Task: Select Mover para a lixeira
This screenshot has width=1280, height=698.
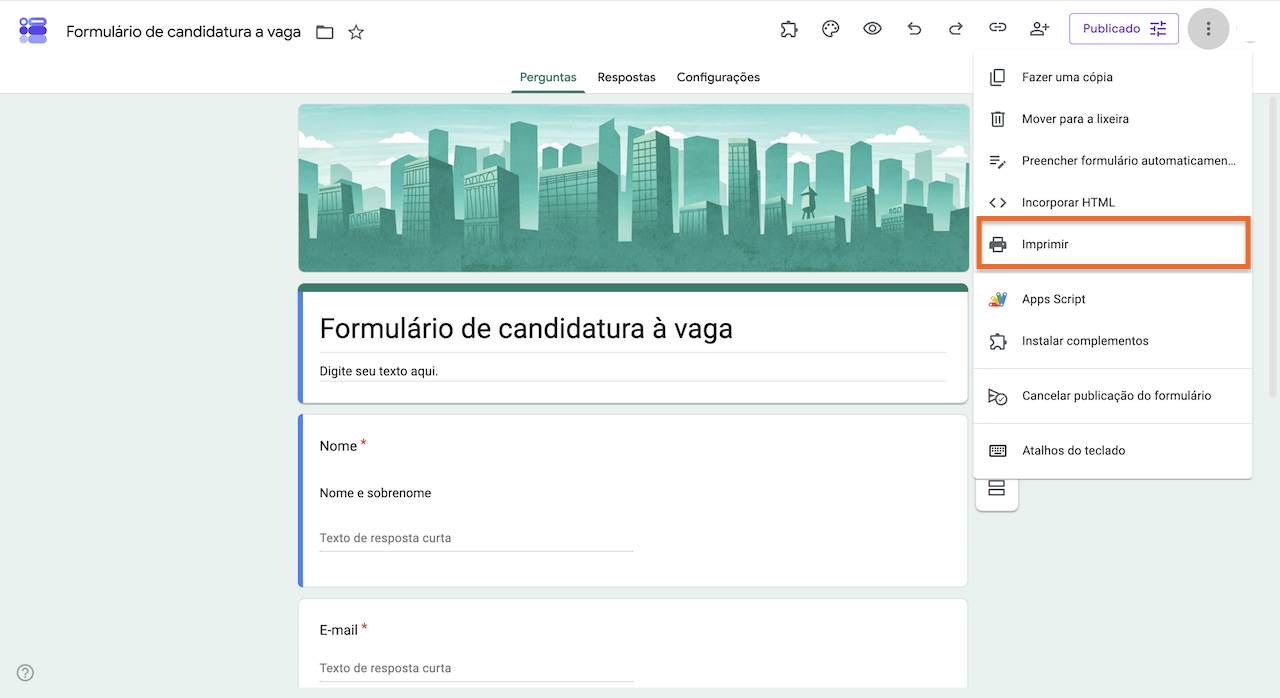Action: [1112, 119]
